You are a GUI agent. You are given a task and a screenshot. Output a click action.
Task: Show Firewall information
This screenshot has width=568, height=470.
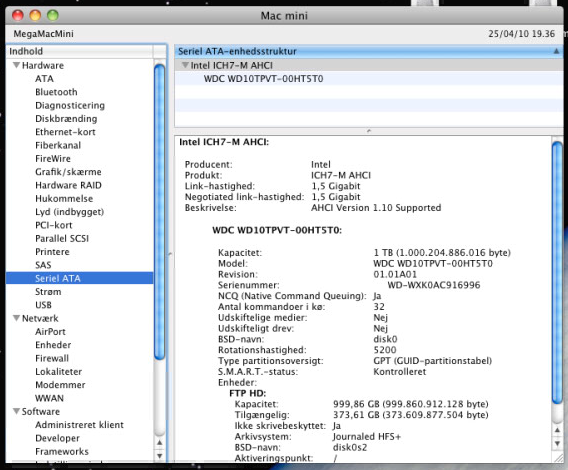point(52,358)
